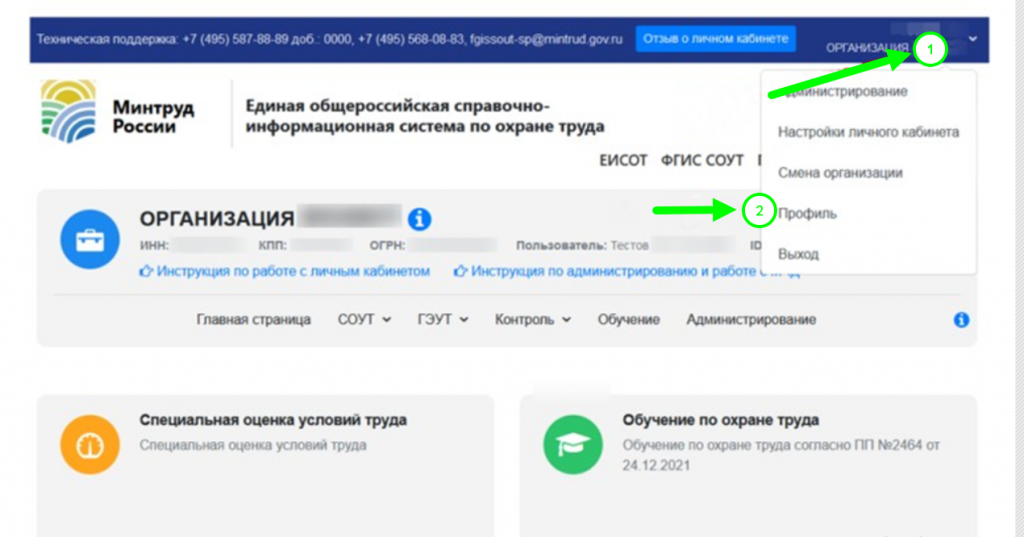Expand the СОУТ dropdown menu
1024x537 pixels.
point(364,320)
